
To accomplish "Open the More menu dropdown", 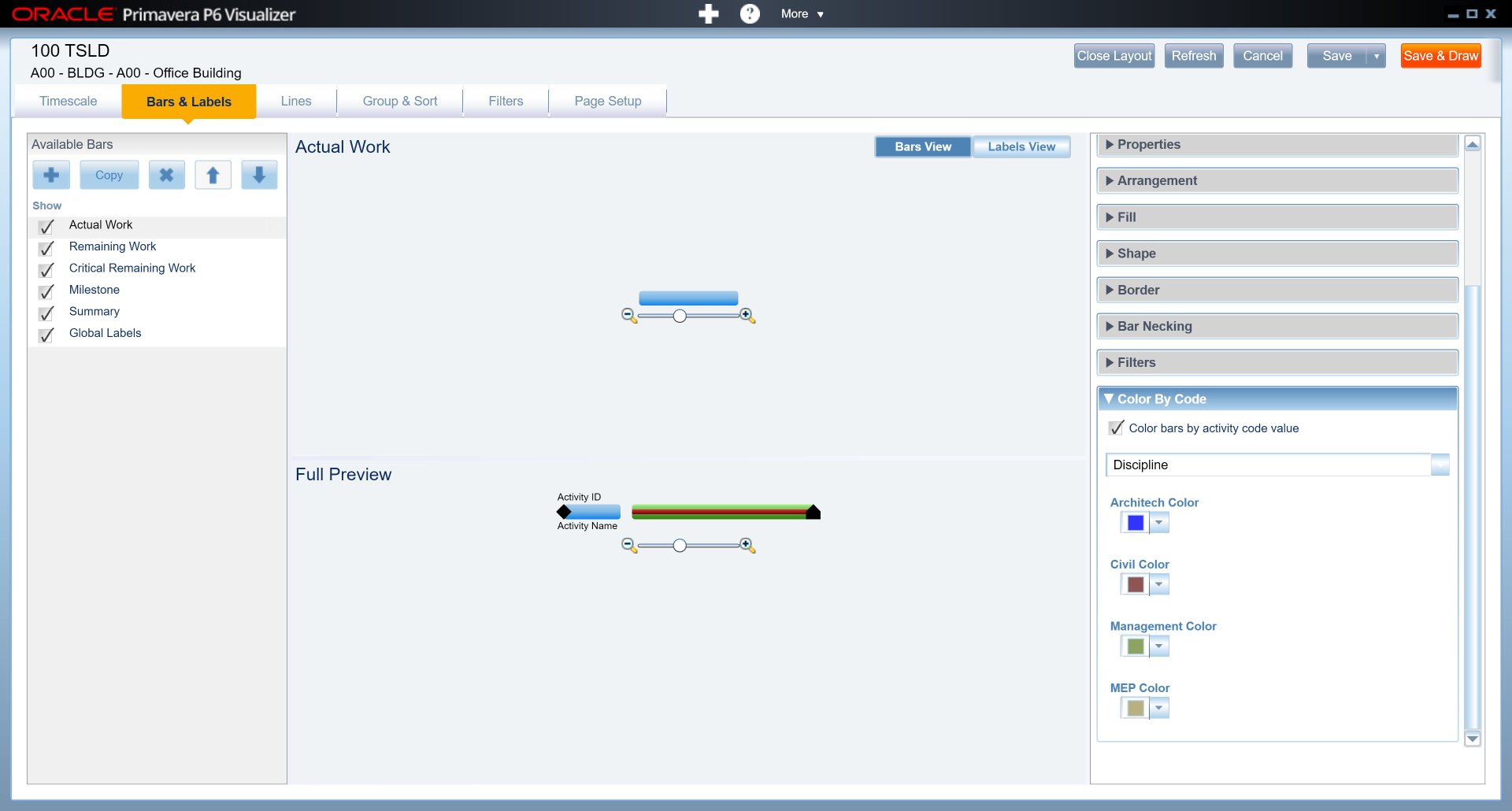I will [x=802, y=14].
